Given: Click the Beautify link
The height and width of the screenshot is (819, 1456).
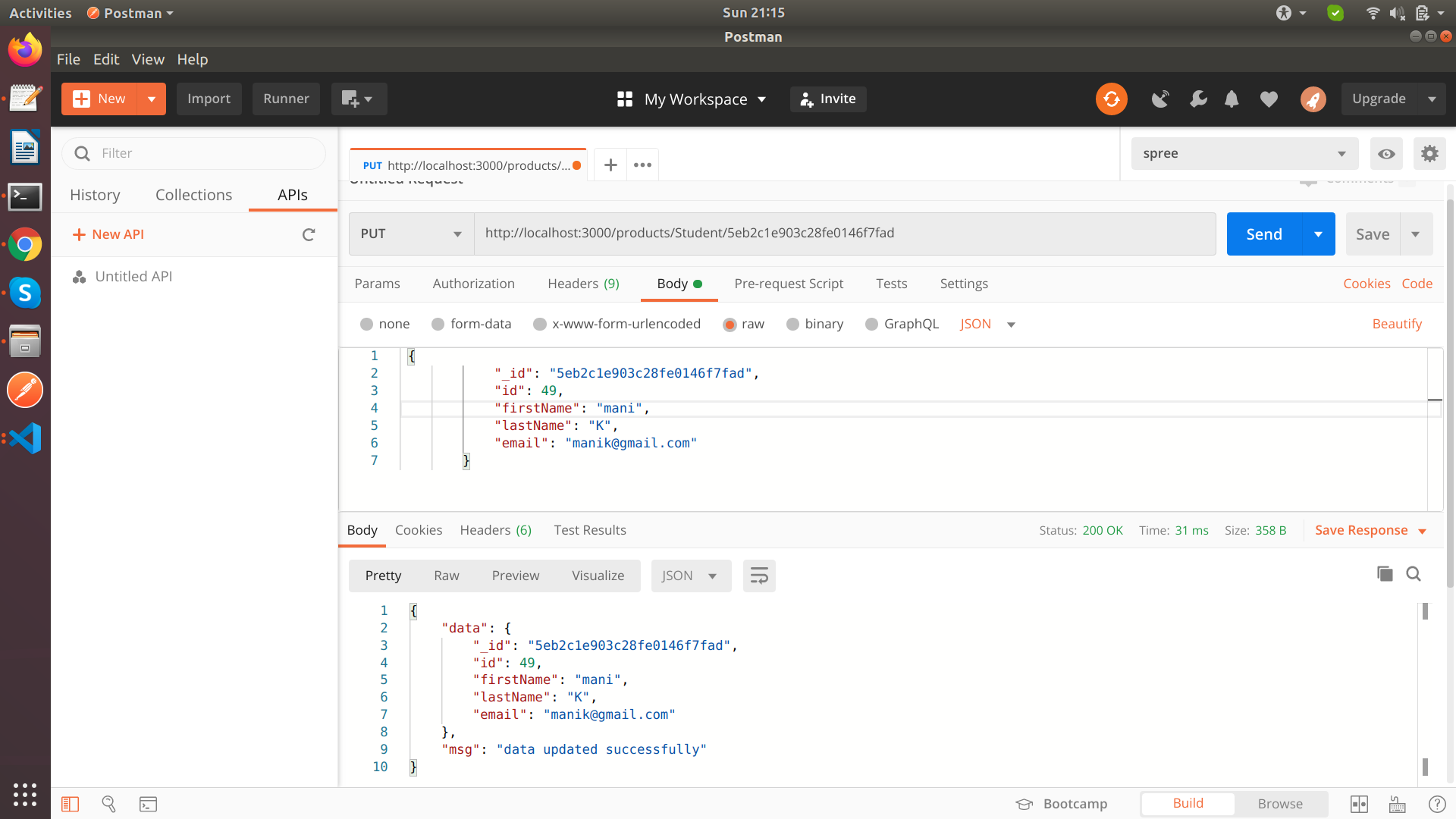Looking at the screenshot, I should coord(1397,325).
